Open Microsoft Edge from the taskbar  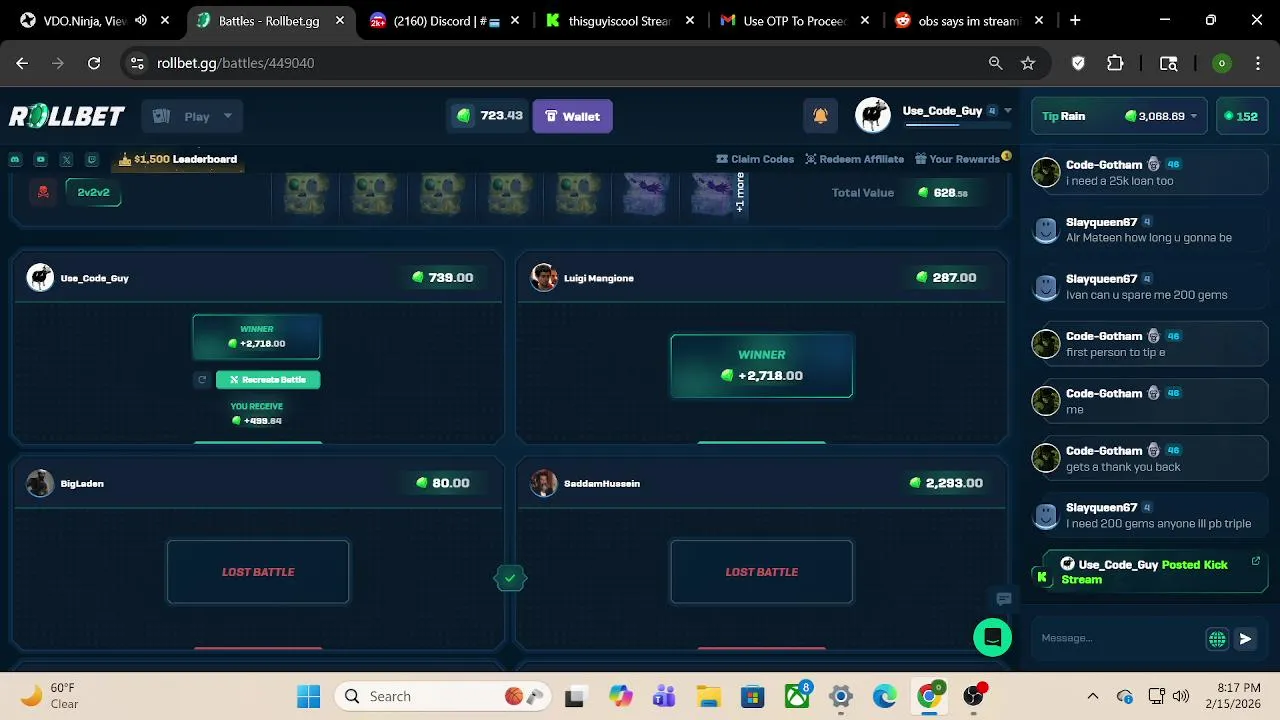[885, 696]
